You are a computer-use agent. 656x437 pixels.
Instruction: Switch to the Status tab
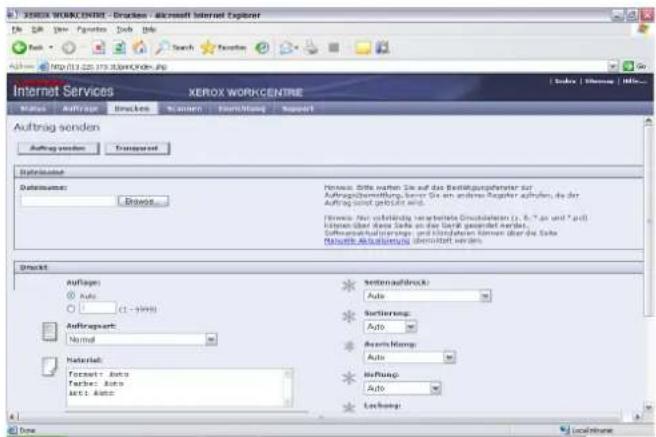click(33, 109)
